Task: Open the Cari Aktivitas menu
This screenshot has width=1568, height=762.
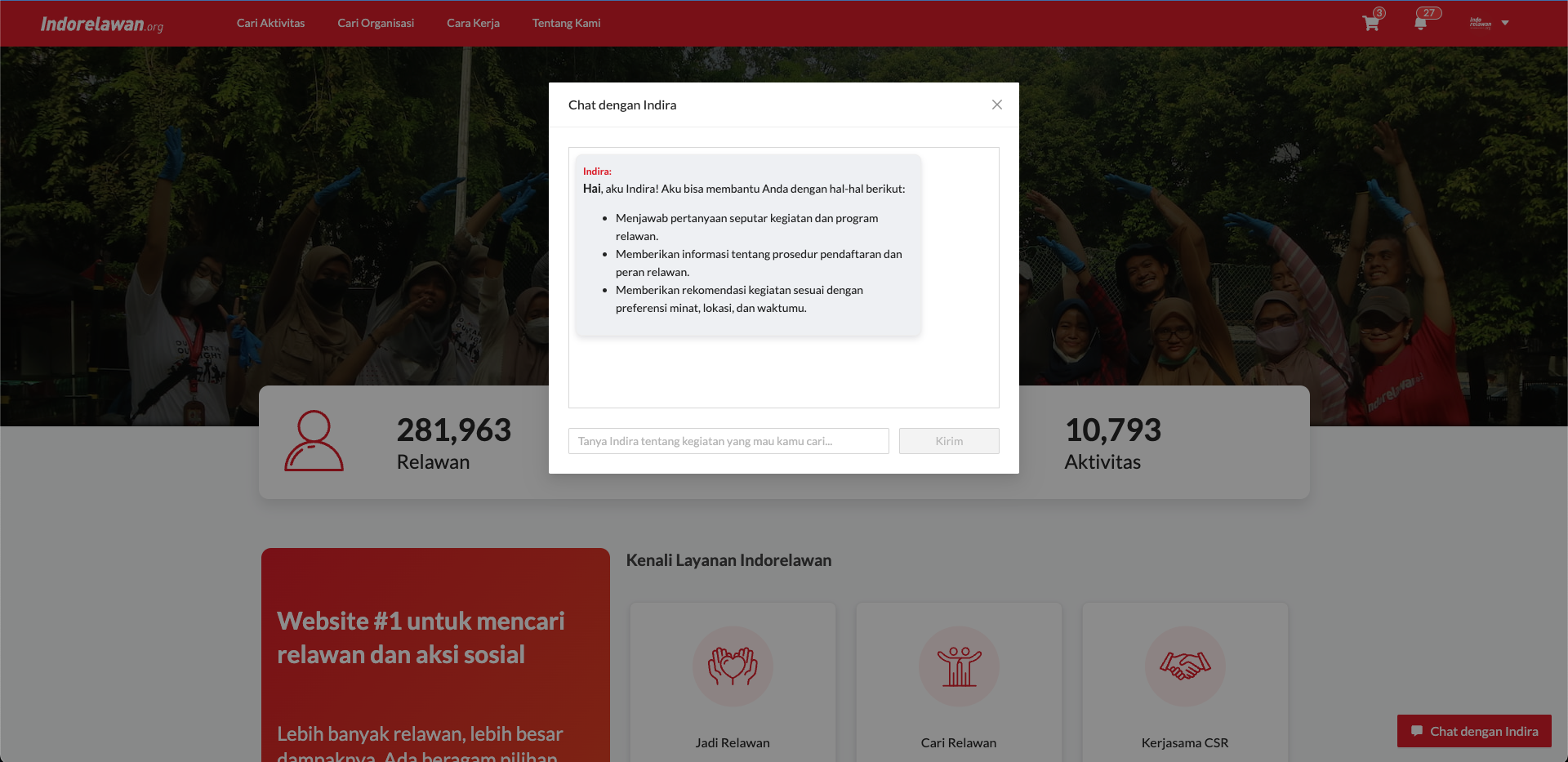Action: [270, 23]
